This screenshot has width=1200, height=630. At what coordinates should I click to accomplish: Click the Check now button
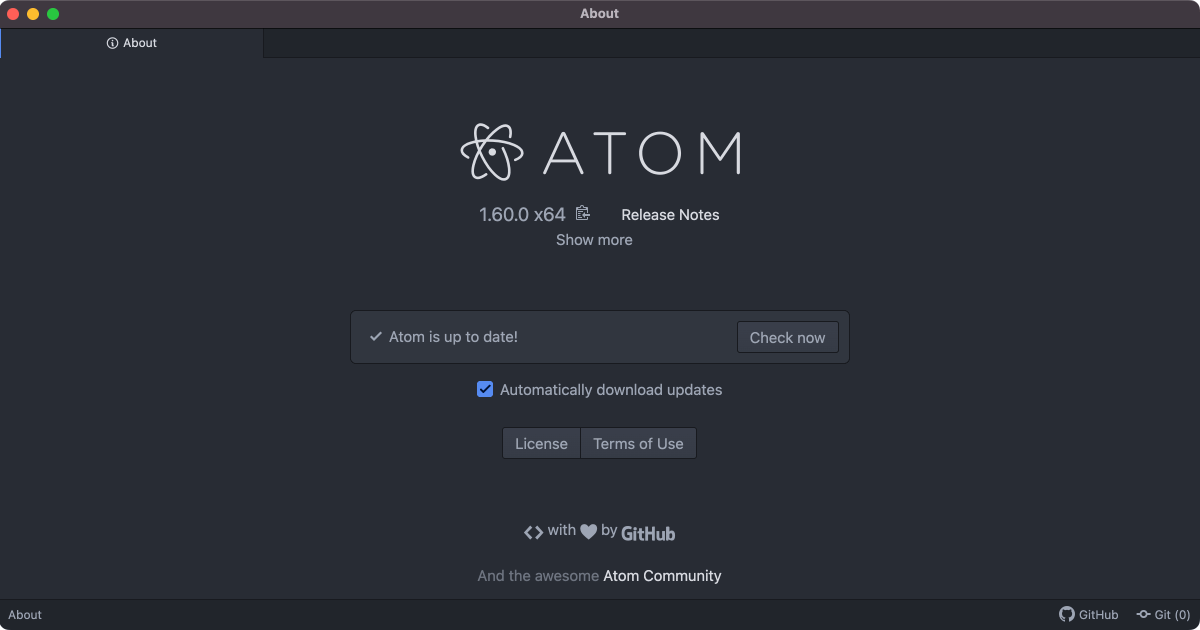(787, 337)
